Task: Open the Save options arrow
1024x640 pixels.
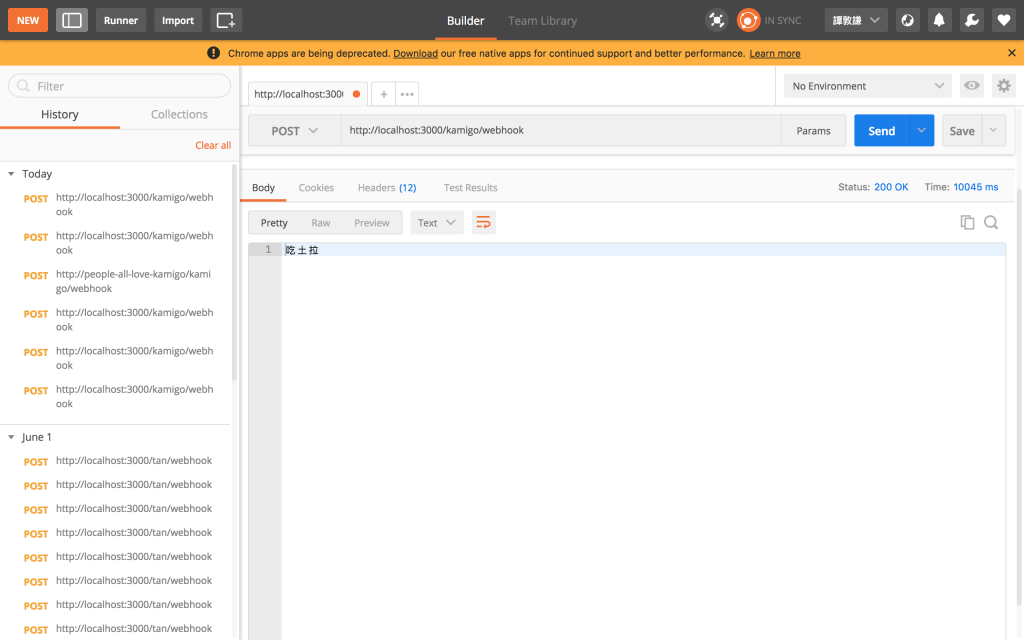Action: pos(993,131)
